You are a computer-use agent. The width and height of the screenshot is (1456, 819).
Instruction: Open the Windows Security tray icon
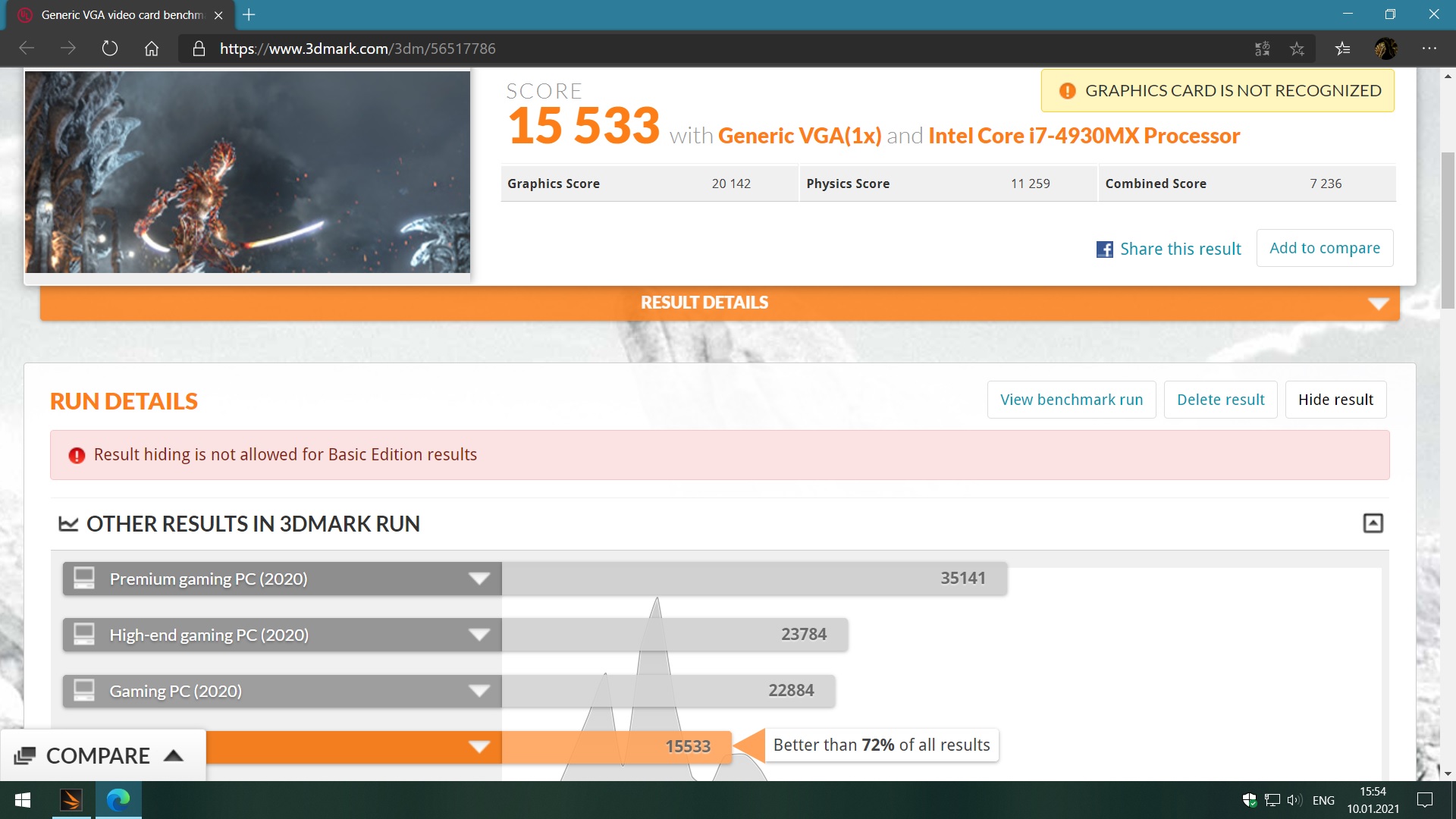pyautogui.click(x=1250, y=800)
